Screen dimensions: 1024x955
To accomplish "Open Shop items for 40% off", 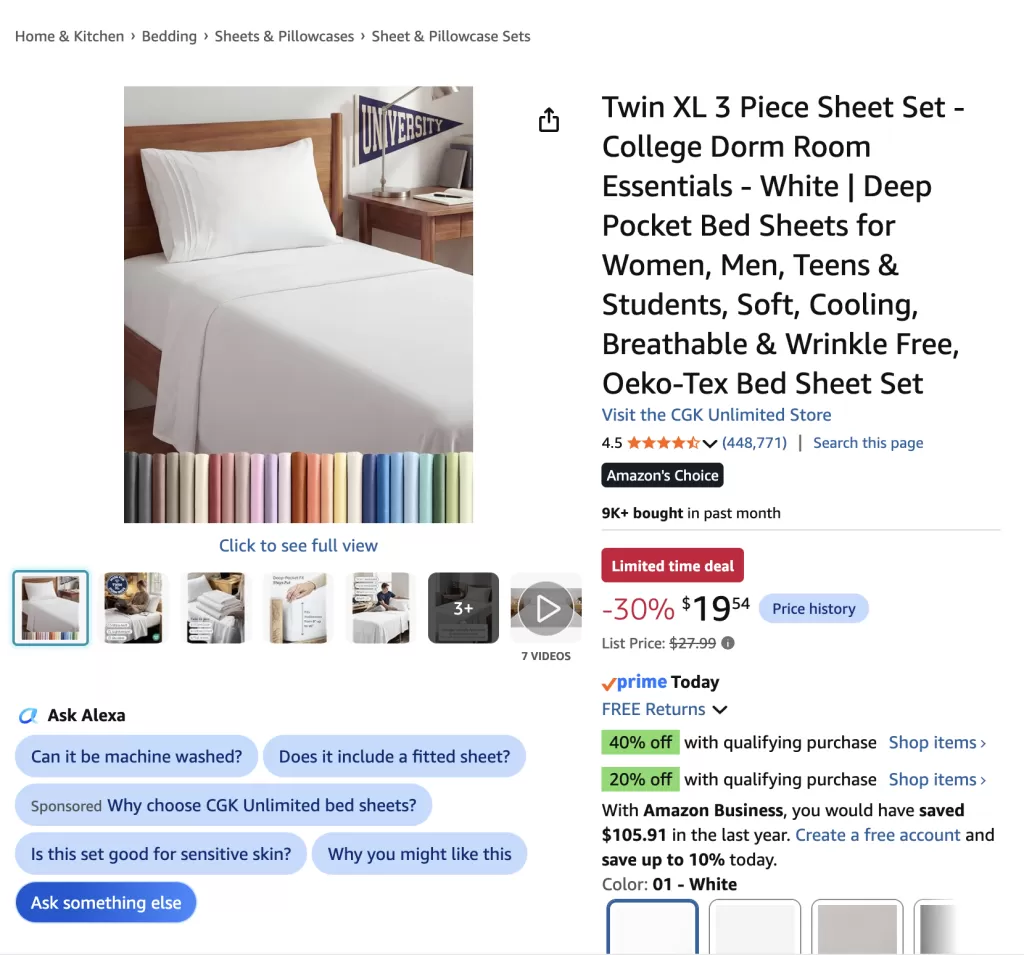I will point(937,743).
